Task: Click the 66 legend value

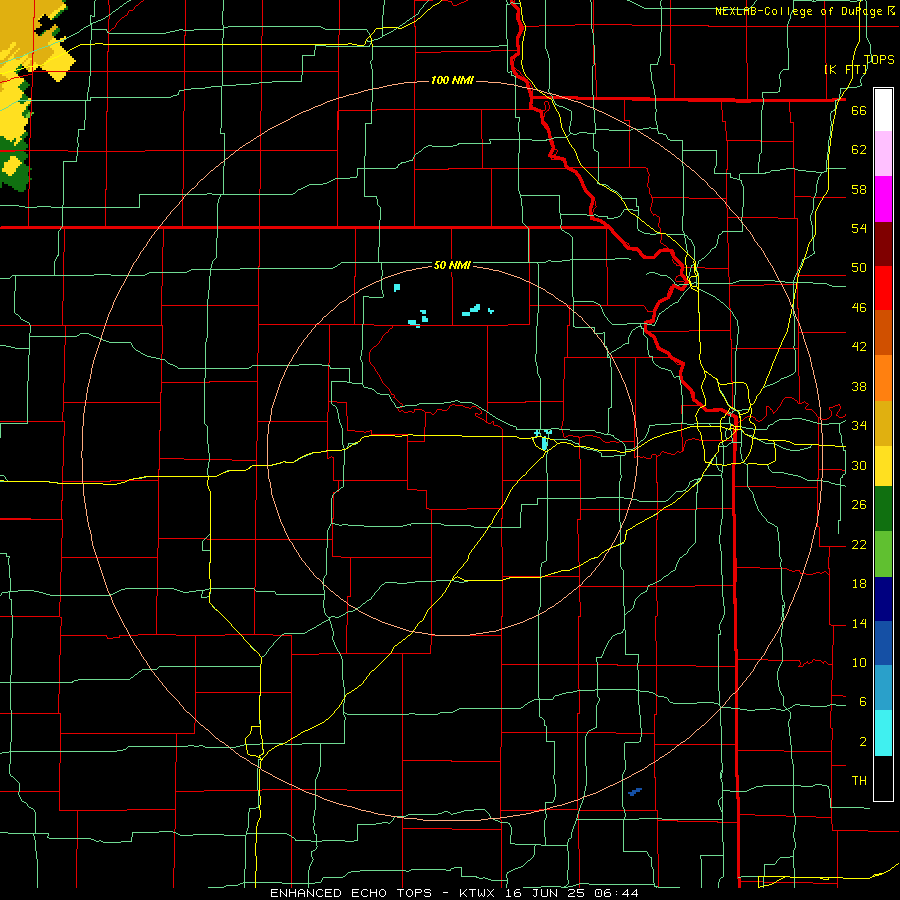Action: [x=859, y=110]
